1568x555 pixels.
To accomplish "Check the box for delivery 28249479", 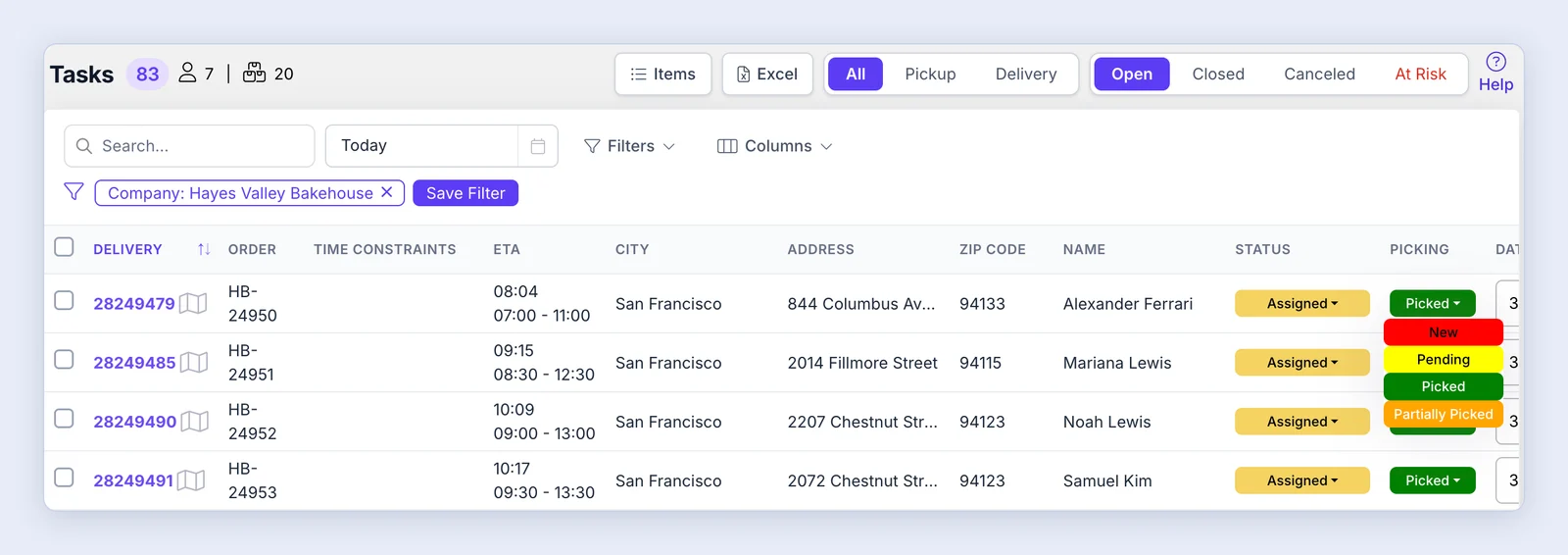I will pos(64,300).
